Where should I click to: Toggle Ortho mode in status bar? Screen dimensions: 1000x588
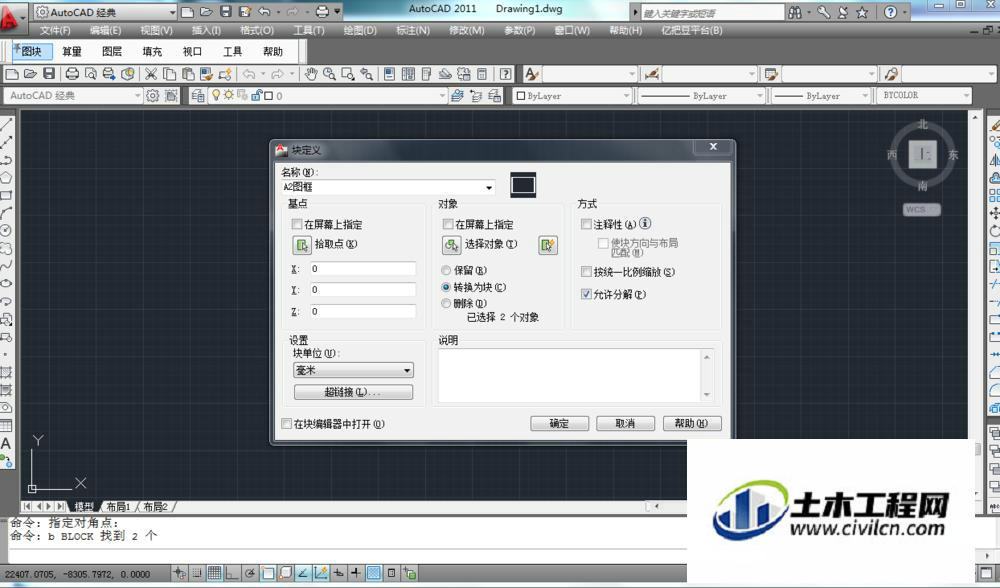(x=232, y=573)
